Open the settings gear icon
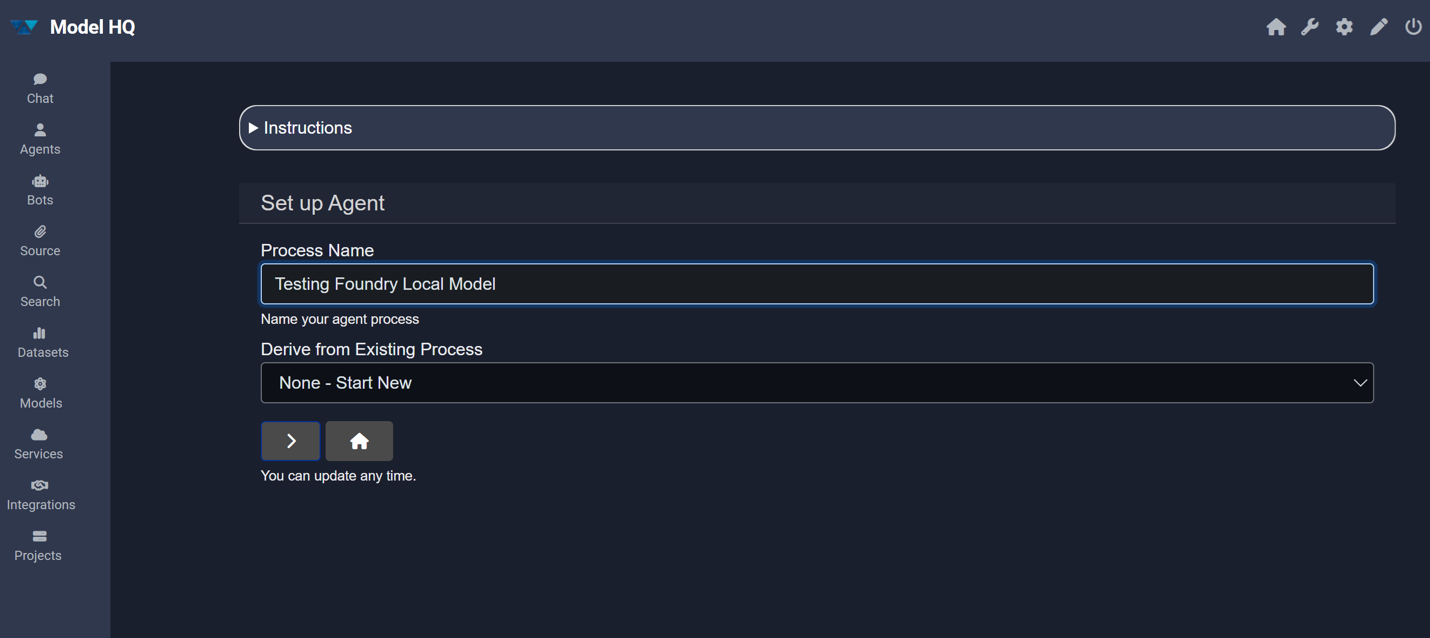This screenshot has height=638, width=1430. 1344,27
